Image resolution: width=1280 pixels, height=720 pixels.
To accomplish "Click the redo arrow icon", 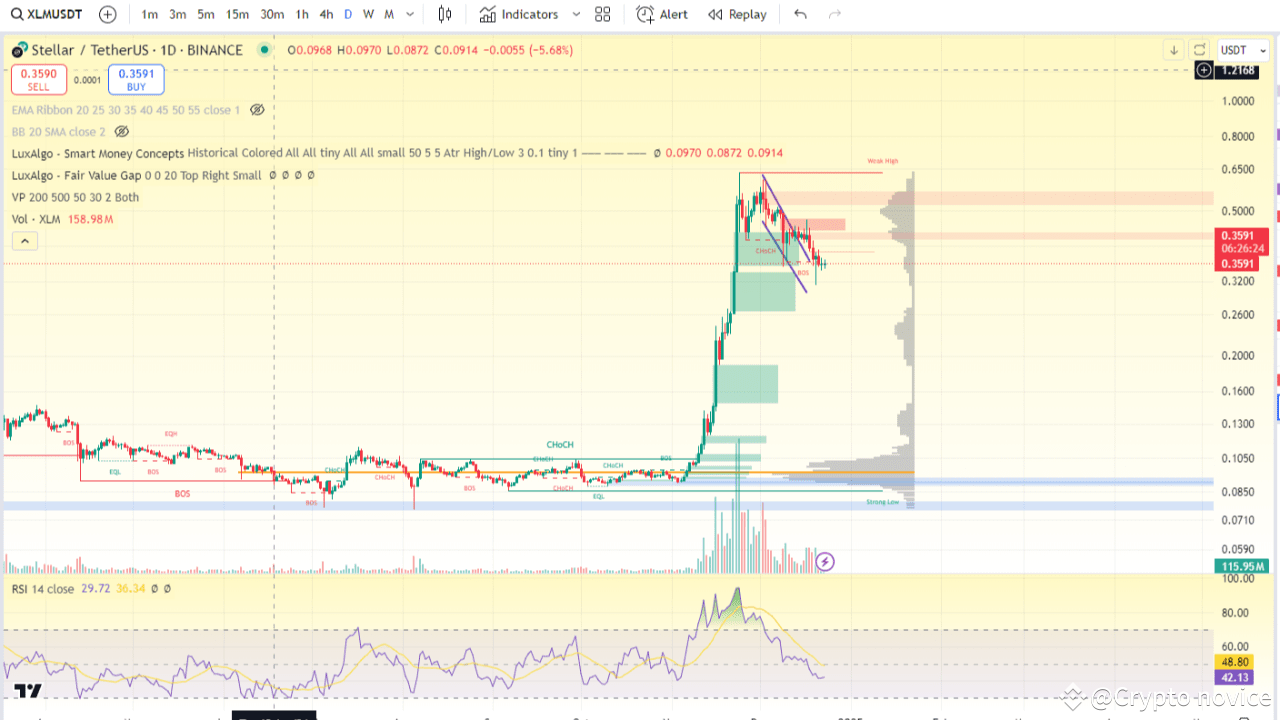I will click(835, 14).
